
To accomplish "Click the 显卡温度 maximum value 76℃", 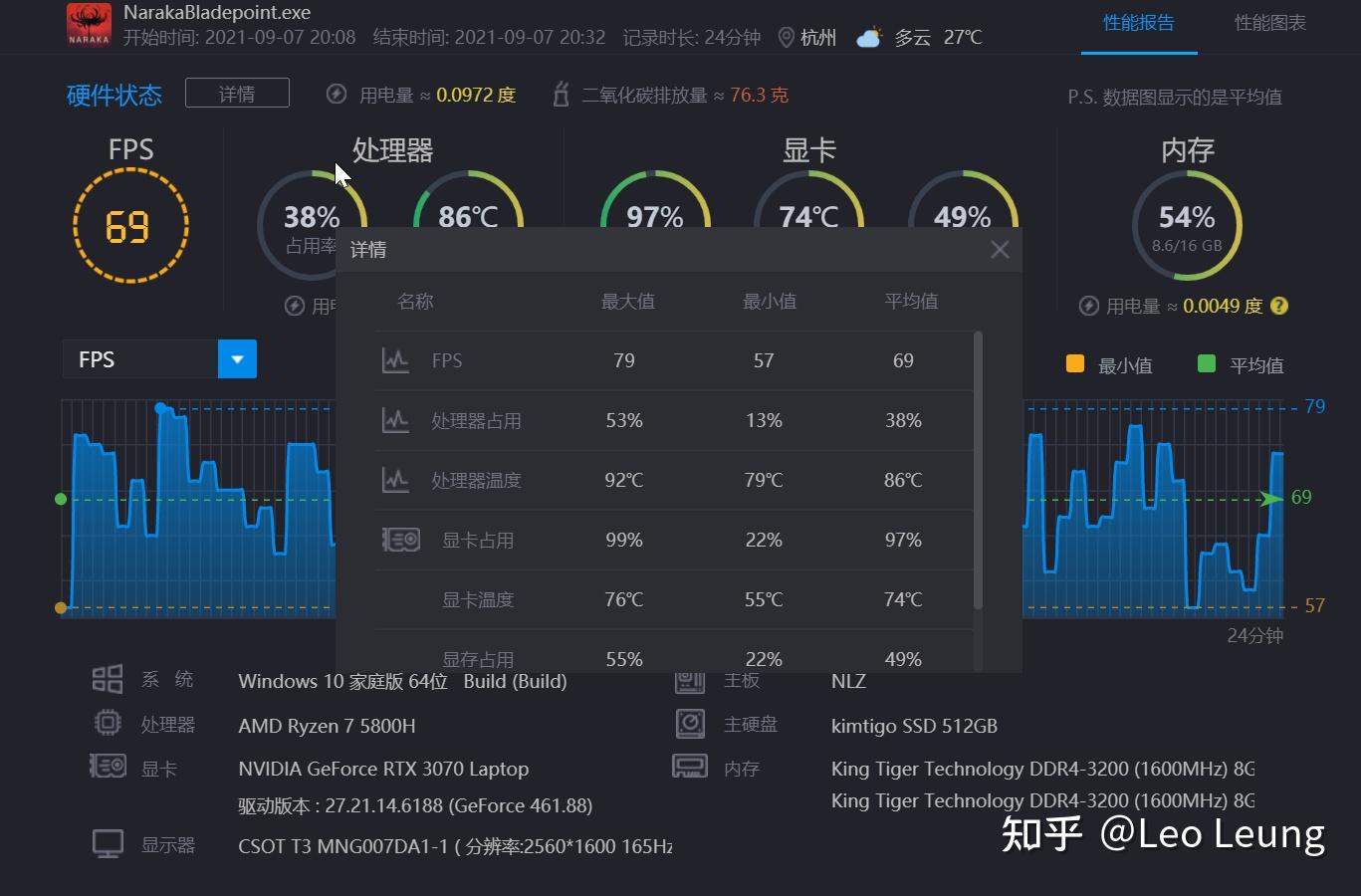I will (x=624, y=599).
